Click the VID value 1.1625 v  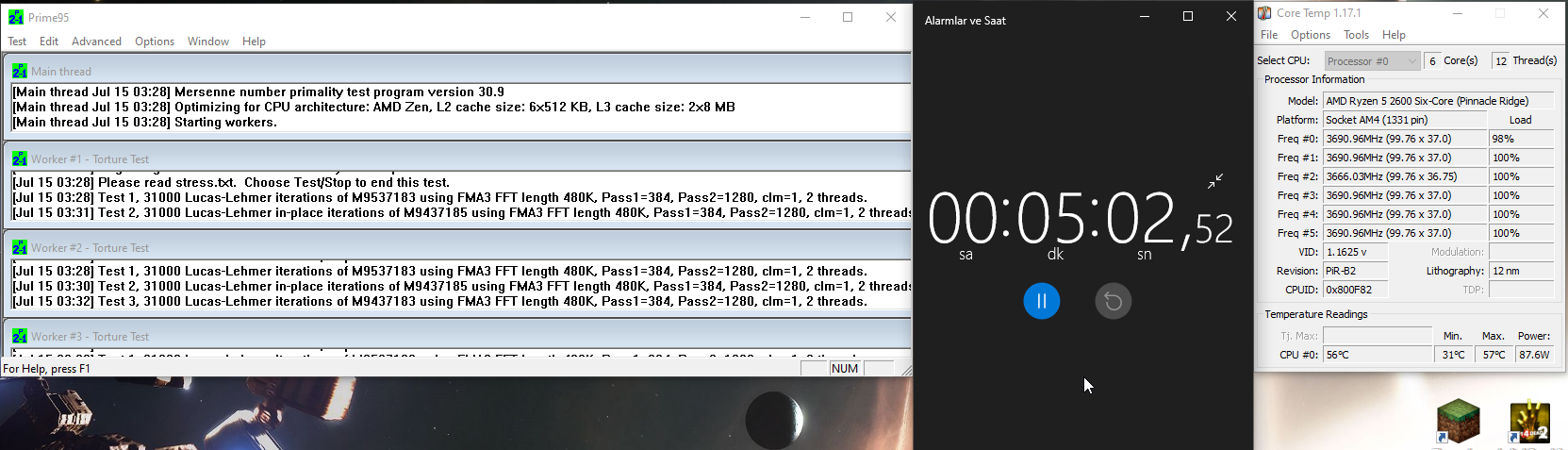click(1355, 252)
